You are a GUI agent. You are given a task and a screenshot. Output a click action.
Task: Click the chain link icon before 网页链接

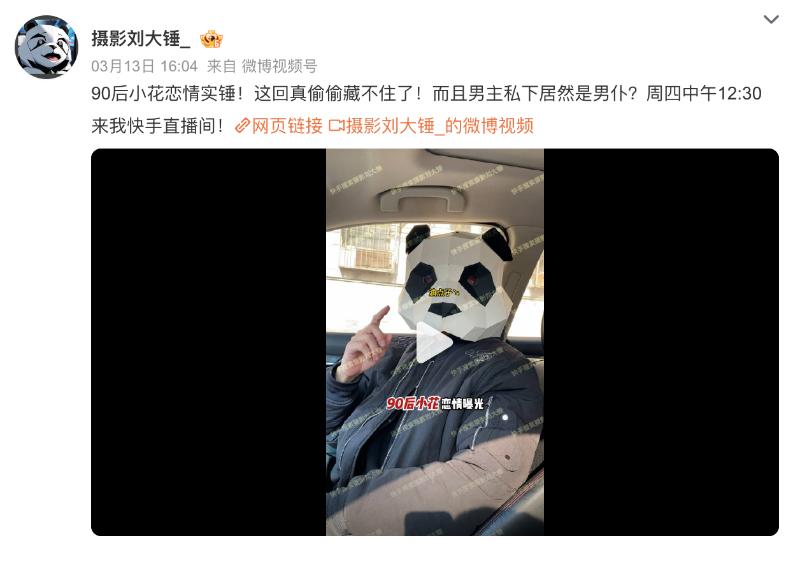[242, 126]
